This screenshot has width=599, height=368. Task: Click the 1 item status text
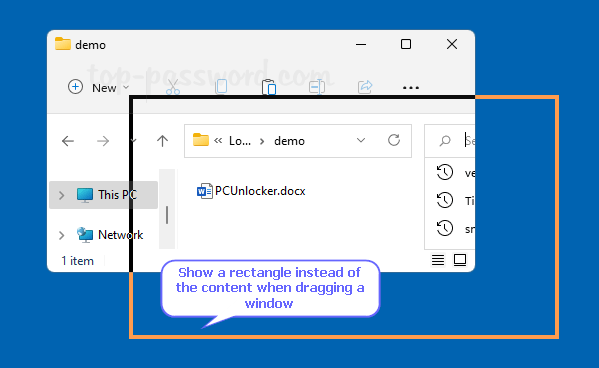pos(78,261)
